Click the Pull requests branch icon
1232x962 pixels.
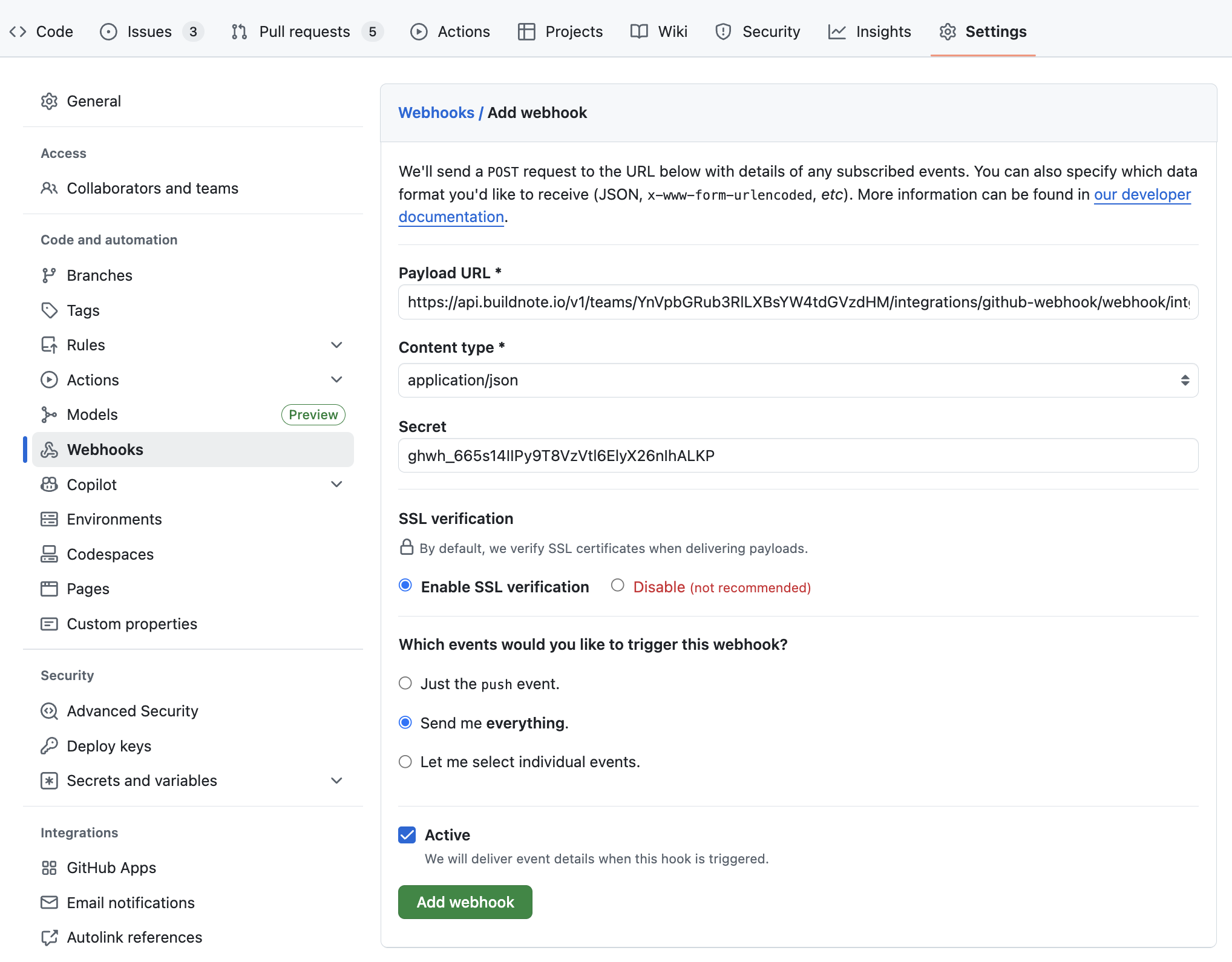point(240,31)
